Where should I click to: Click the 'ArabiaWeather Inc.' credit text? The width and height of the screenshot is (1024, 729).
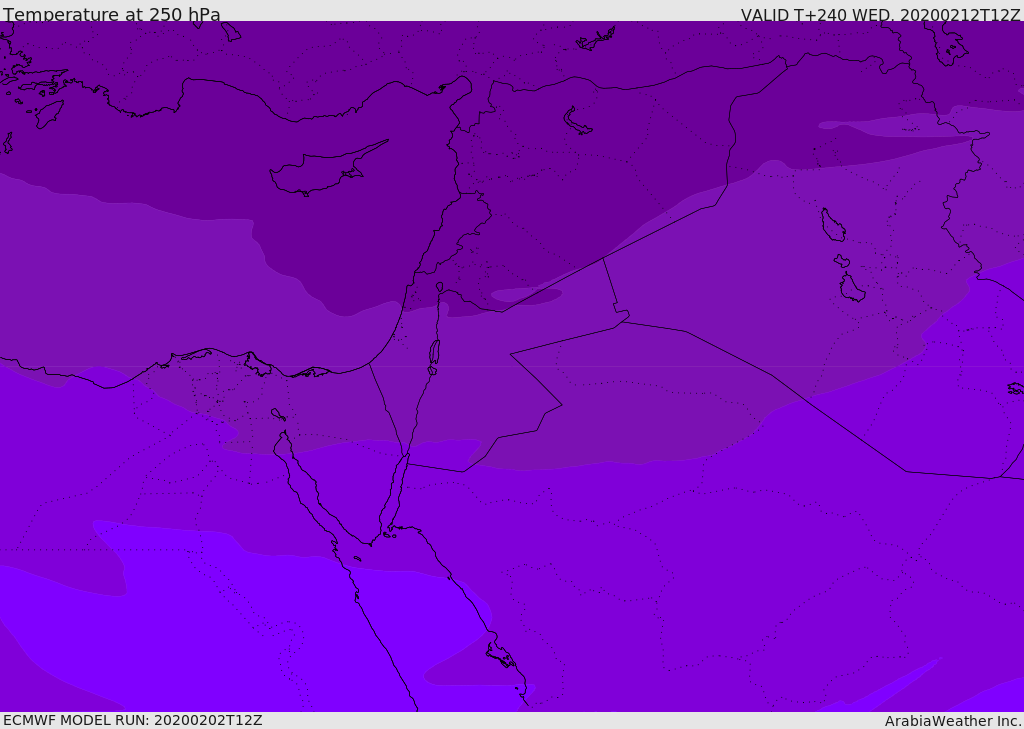[953, 721]
